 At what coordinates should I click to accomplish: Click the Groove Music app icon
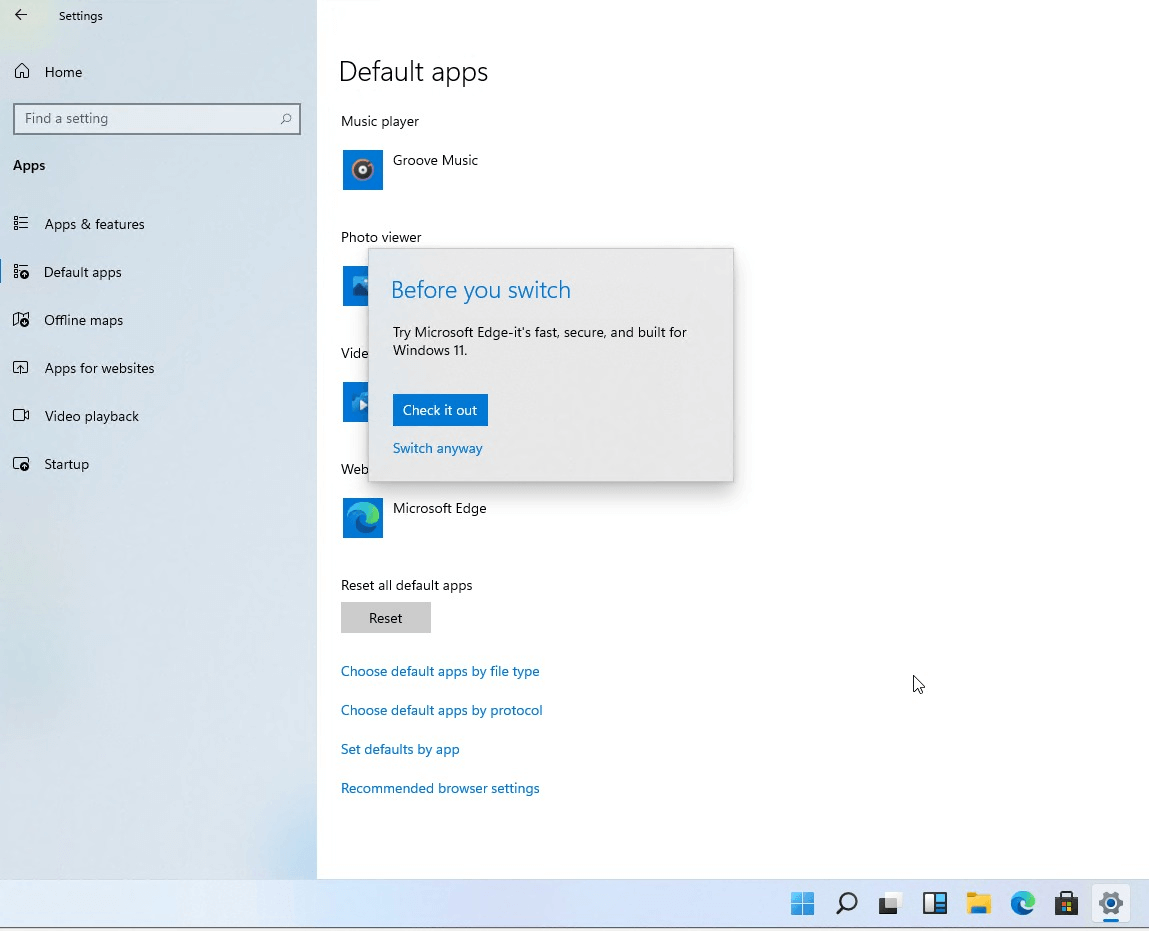tap(362, 170)
